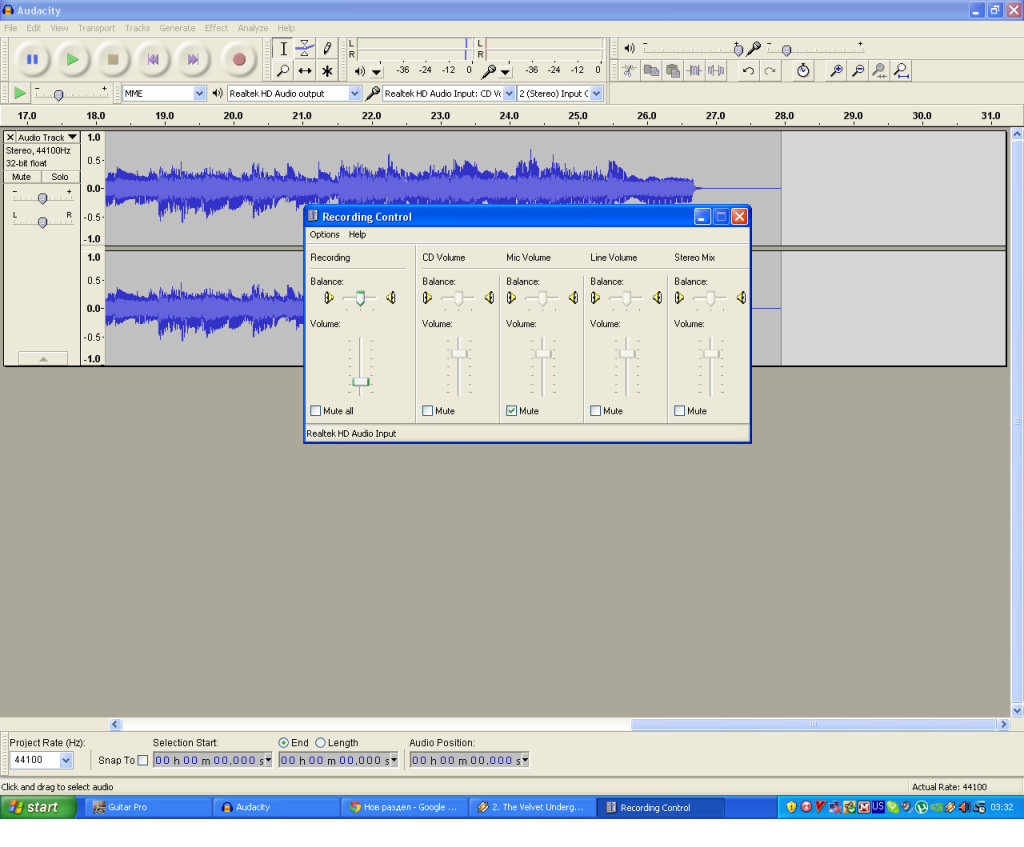The image size is (1024, 847).
Task: Expand the MME audio host dropdown
Action: [x=199, y=94]
